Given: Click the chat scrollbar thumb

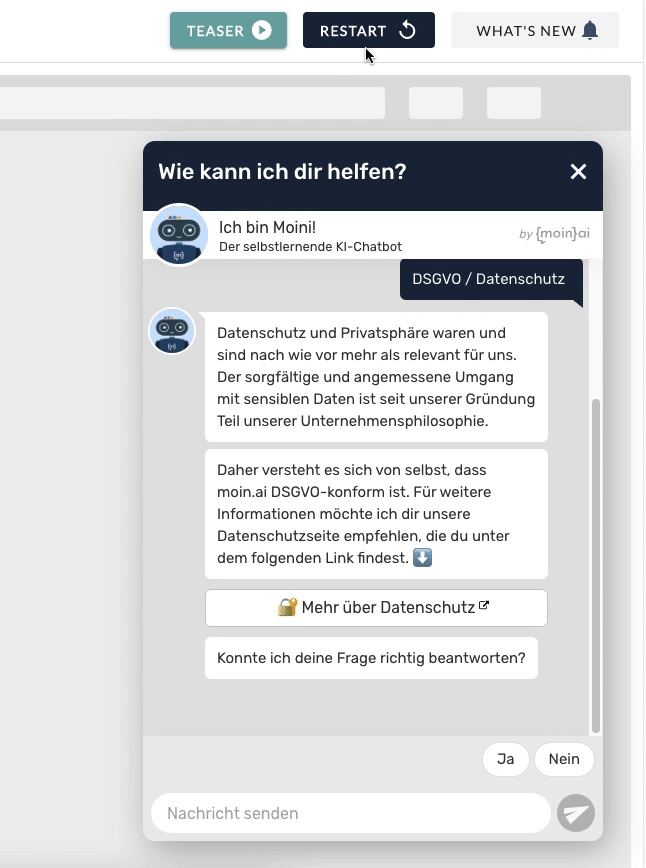Looking at the screenshot, I should click(x=596, y=566).
